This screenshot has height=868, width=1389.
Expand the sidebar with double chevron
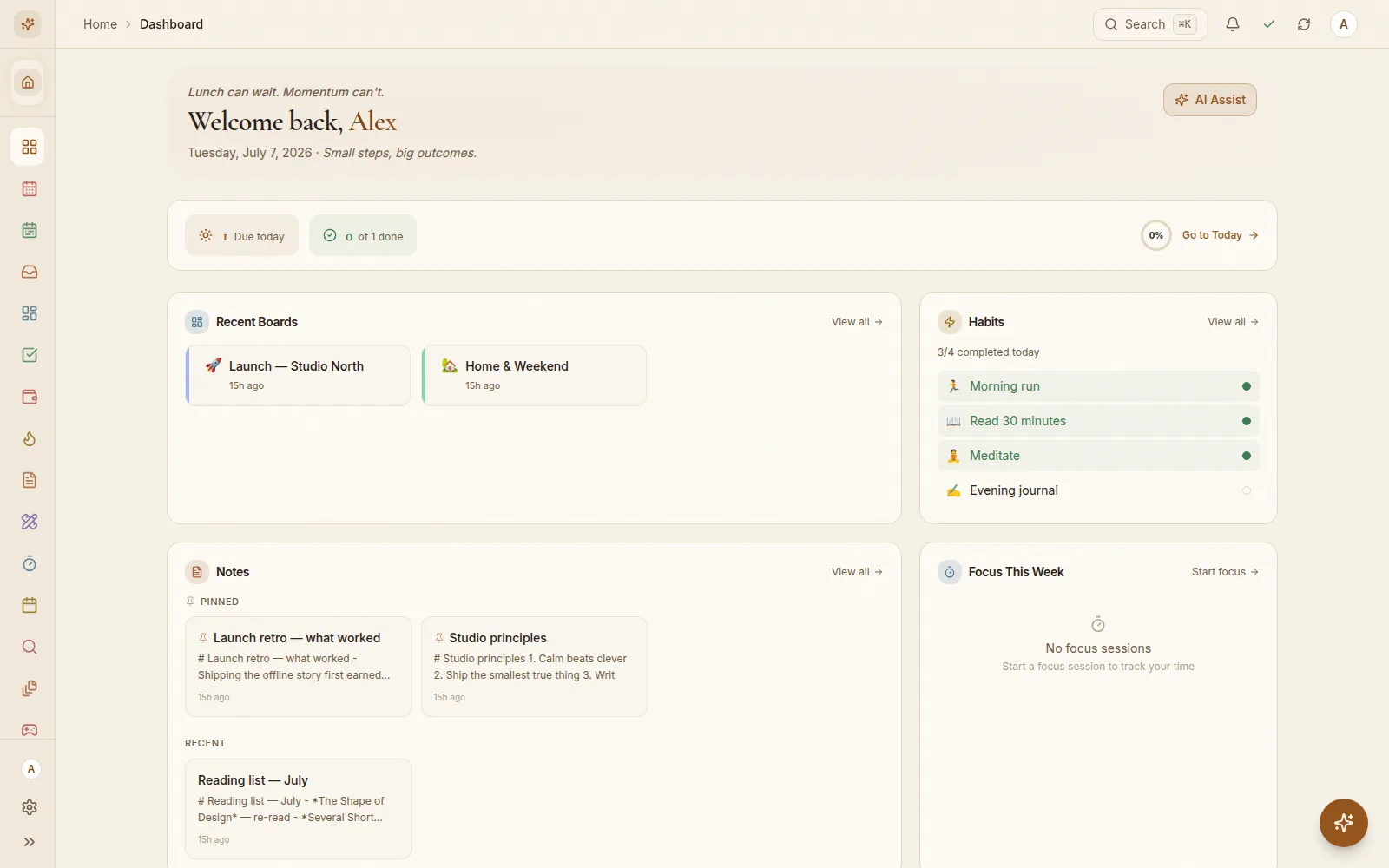30,842
